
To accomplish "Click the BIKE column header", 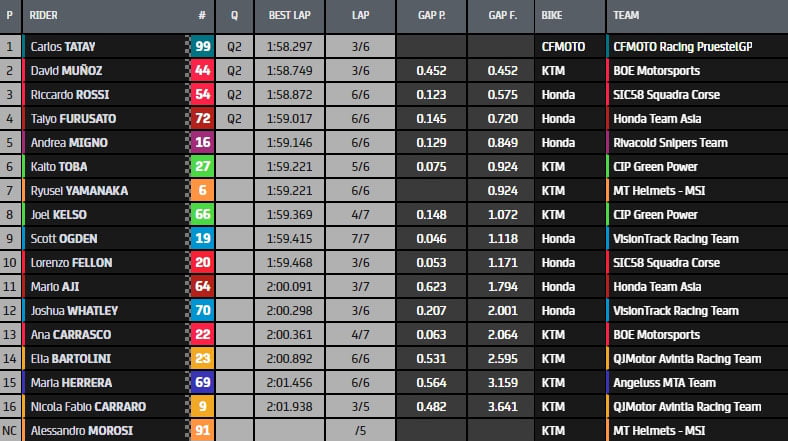I will coord(551,17).
